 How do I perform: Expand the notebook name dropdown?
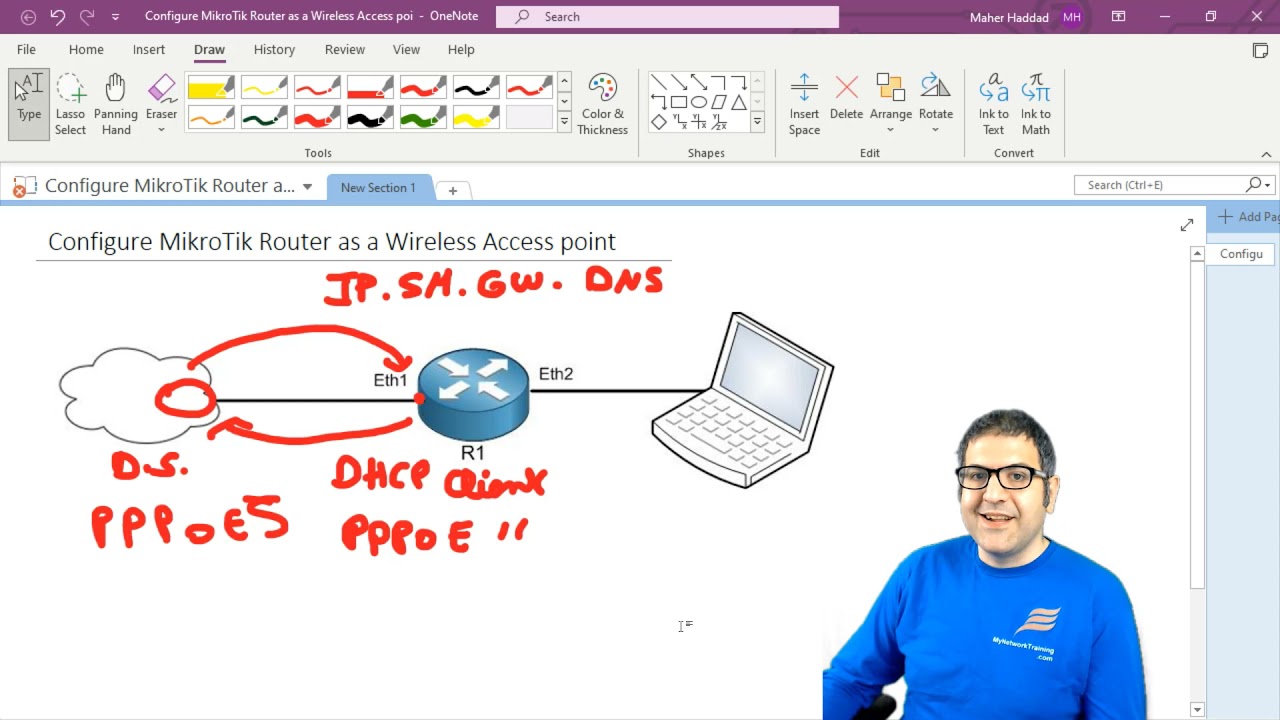pos(307,187)
